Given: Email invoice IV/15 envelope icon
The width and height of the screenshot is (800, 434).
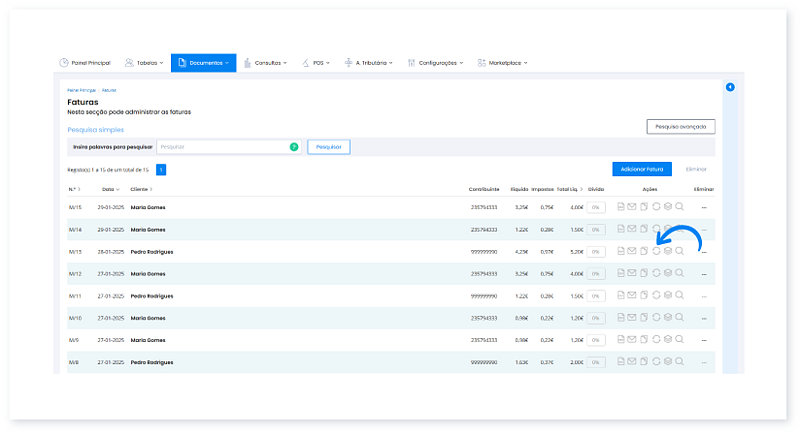Looking at the screenshot, I should tap(632, 207).
